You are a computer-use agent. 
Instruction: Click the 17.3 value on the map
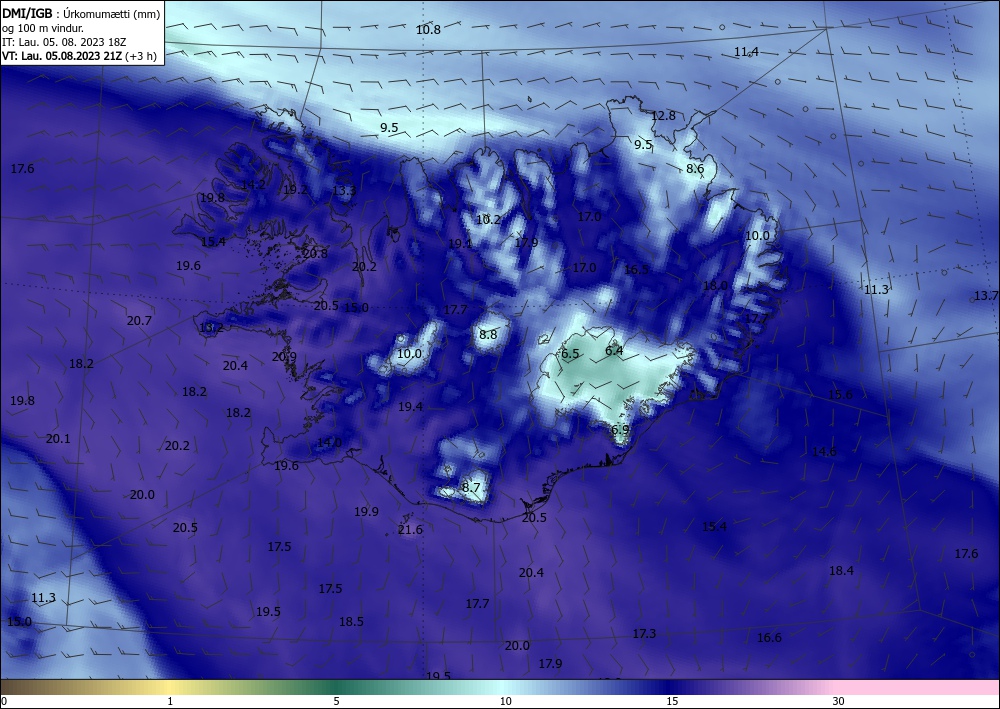(644, 633)
